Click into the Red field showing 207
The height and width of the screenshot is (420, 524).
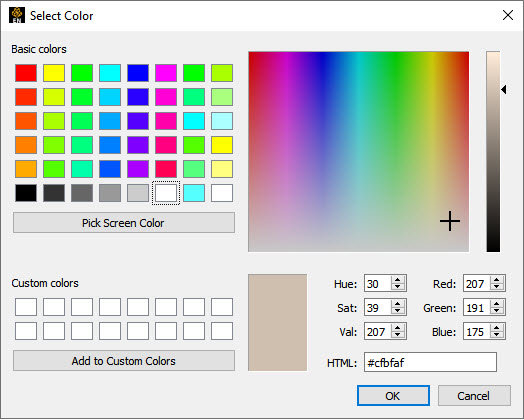click(x=477, y=284)
